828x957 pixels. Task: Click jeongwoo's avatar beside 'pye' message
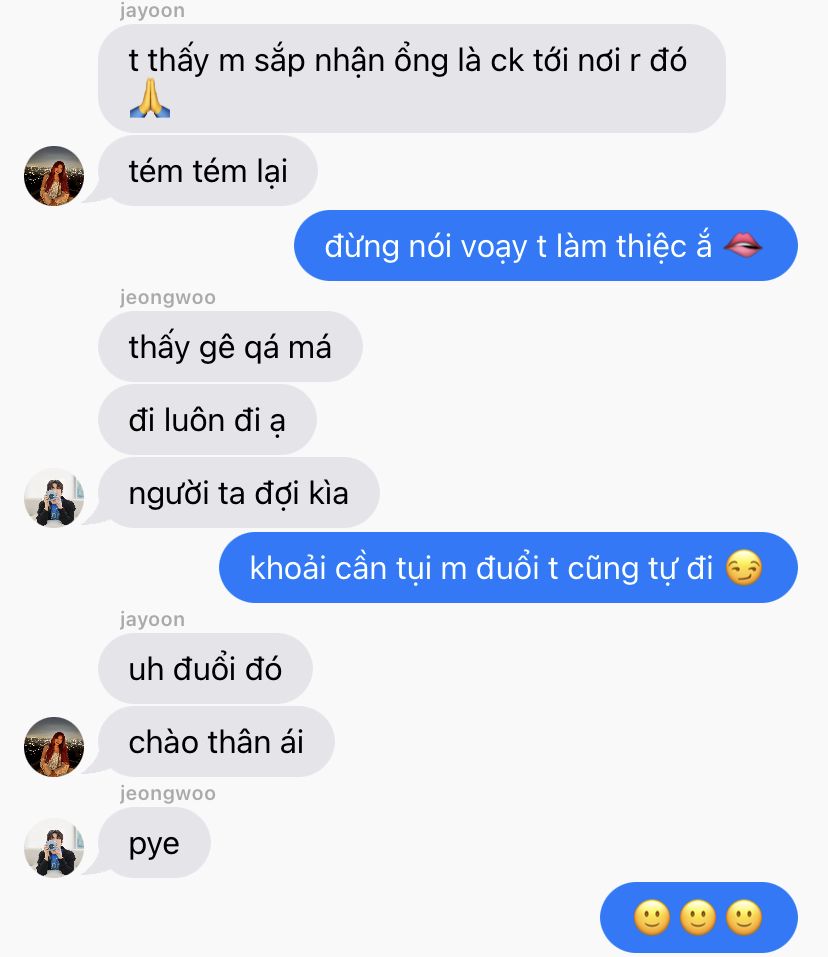[54, 848]
